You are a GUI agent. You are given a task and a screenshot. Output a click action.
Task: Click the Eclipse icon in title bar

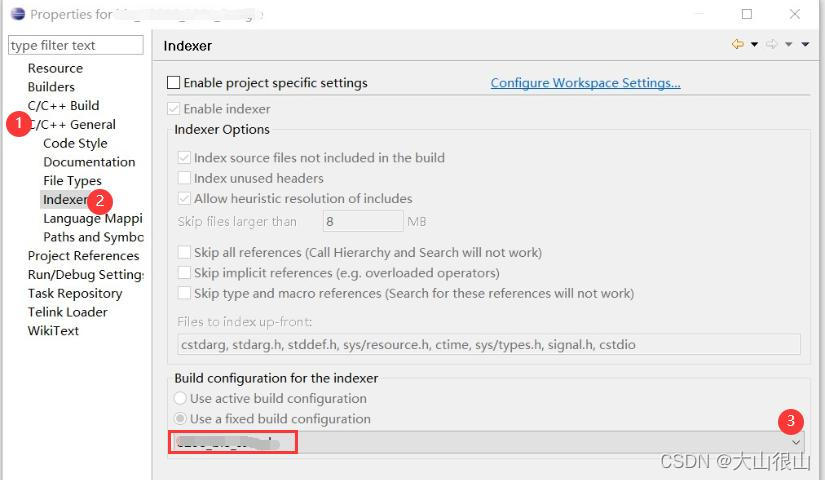click(x=18, y=14)
